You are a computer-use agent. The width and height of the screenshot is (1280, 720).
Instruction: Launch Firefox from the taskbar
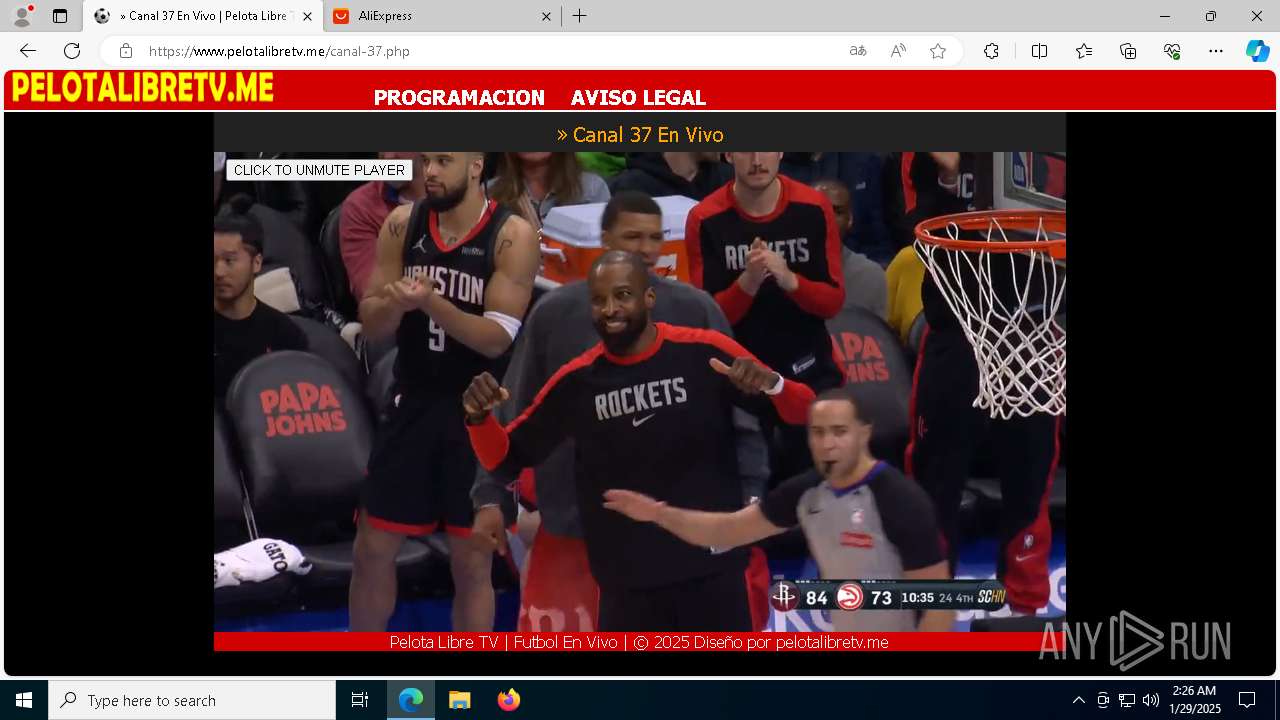[509, 700]
